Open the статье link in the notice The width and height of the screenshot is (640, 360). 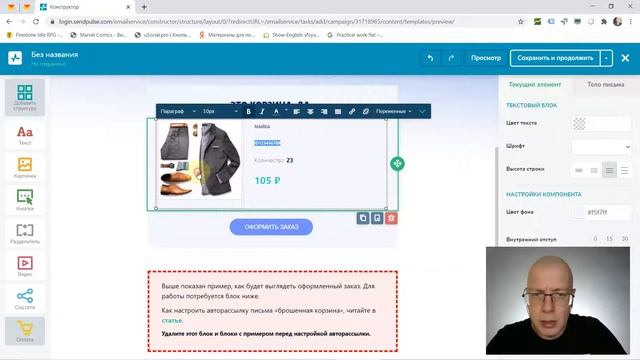pyautogui.click(x=172, y=321)
